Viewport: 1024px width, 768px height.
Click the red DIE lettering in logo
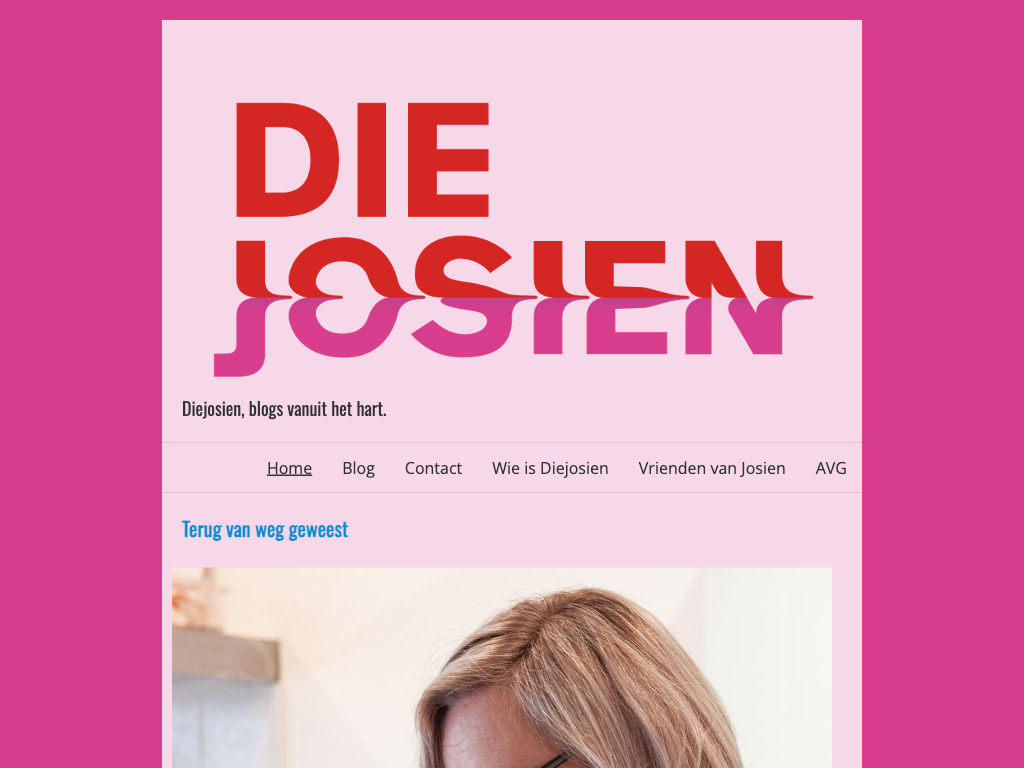coord(362,159)
